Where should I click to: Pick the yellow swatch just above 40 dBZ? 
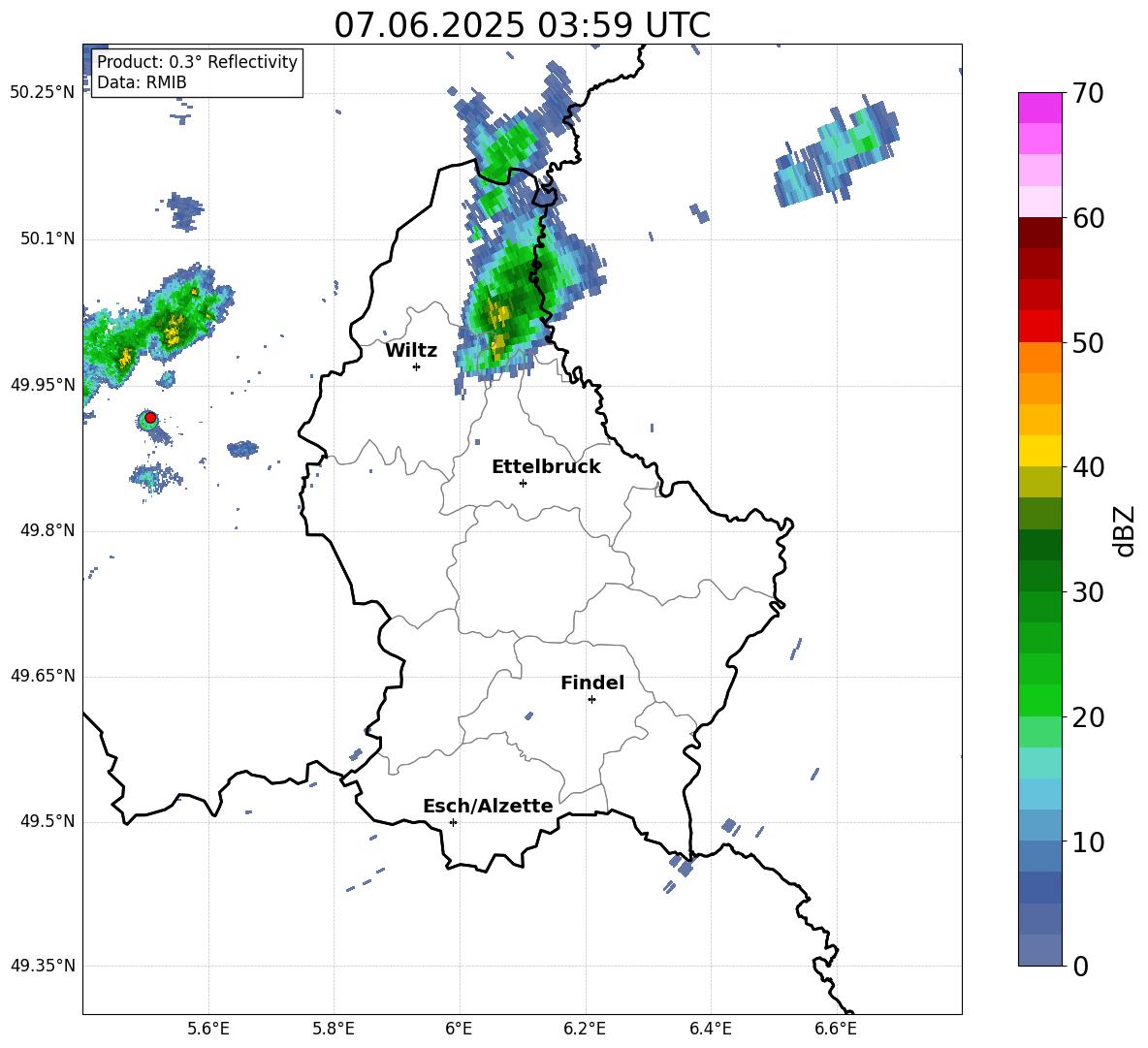(x=1039, y=451)
